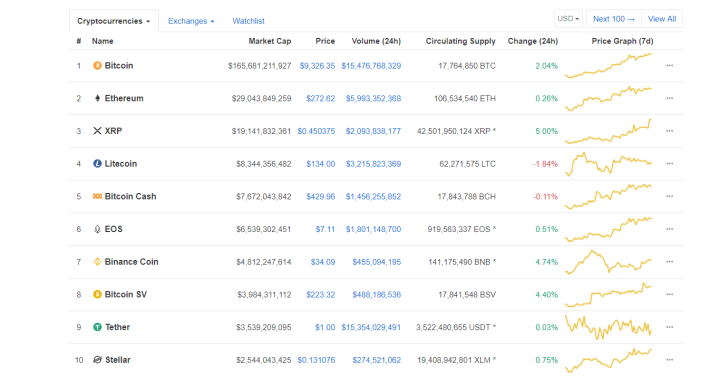Click the XRP logo icon
710x376 pixels.
click(97, 131)
